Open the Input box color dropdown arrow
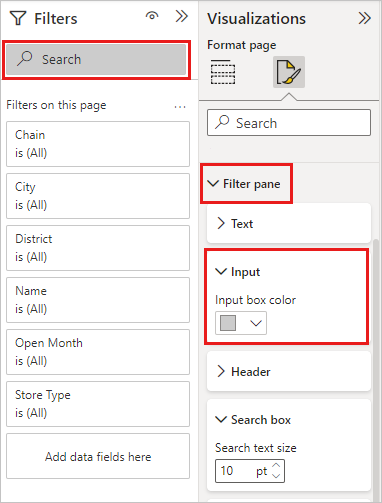The image size is (382, 503). [x=256, y=323]
